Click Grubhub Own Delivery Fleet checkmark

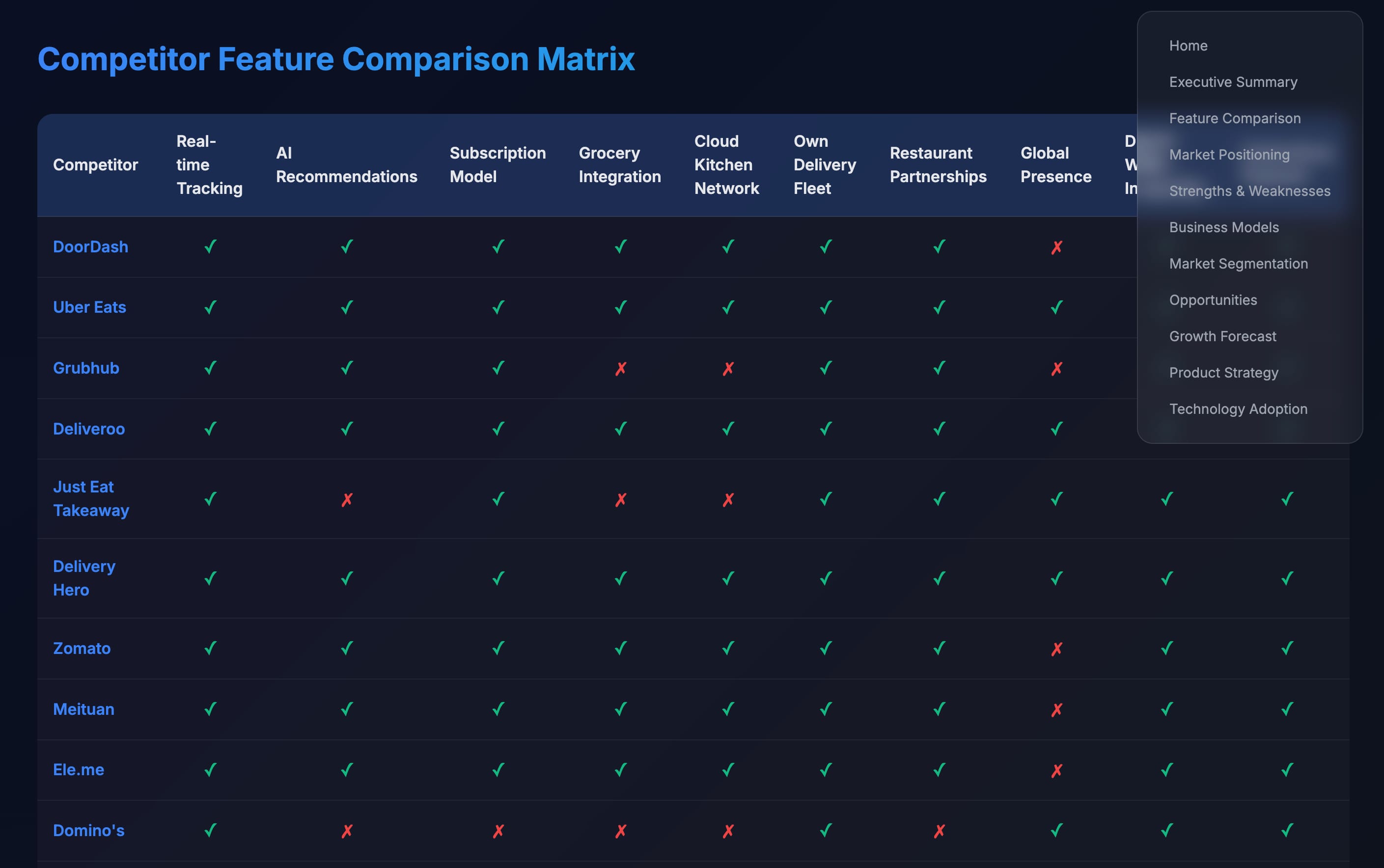point(825,368)
